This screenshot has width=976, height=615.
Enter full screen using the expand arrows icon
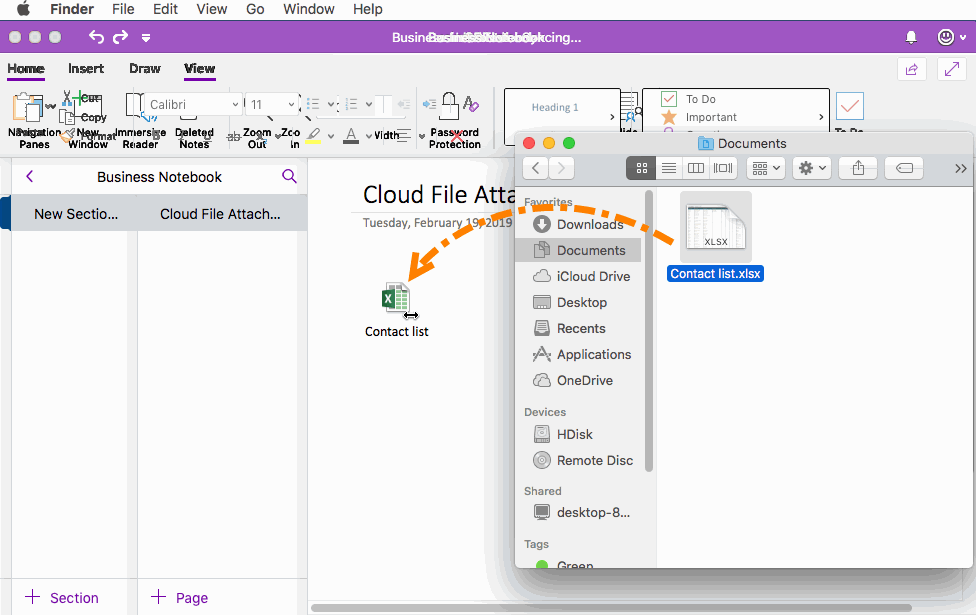(x=952, y=69)
